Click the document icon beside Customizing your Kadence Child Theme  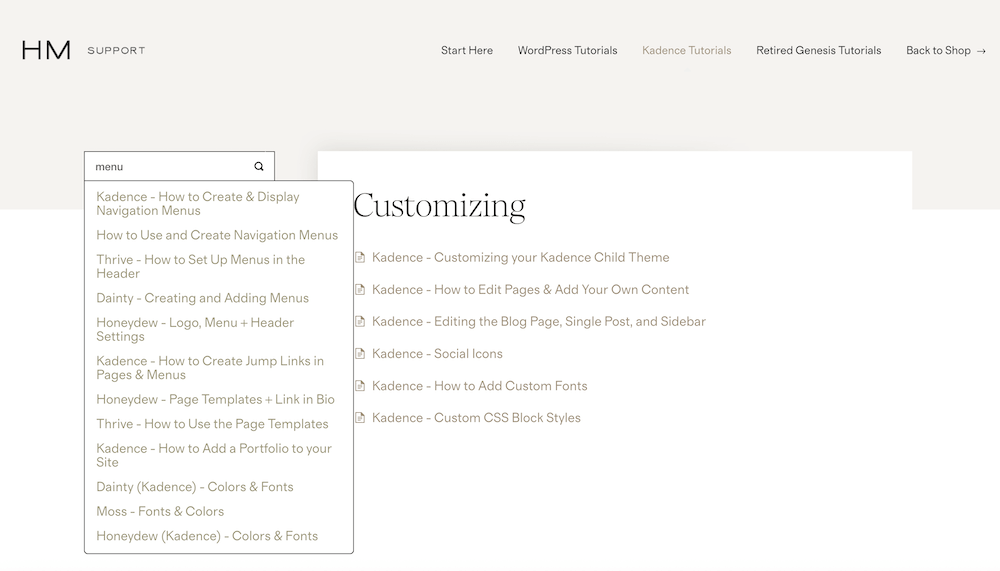(x=360, y=258)
